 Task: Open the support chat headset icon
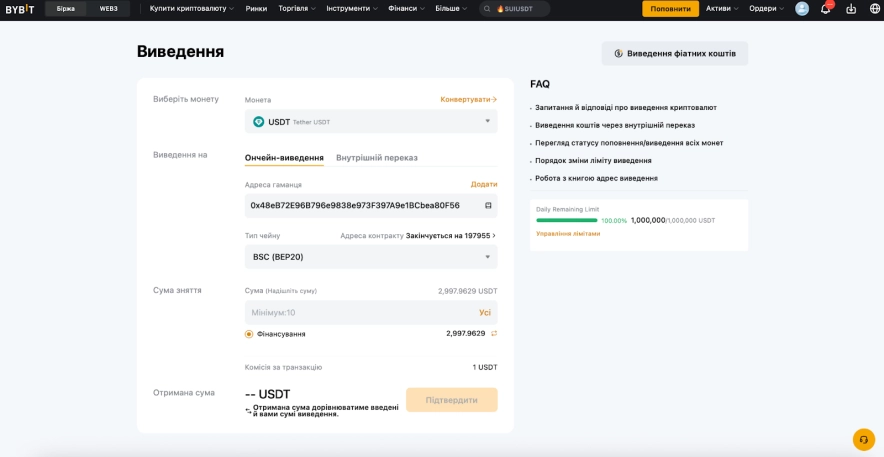coord(863,439)
